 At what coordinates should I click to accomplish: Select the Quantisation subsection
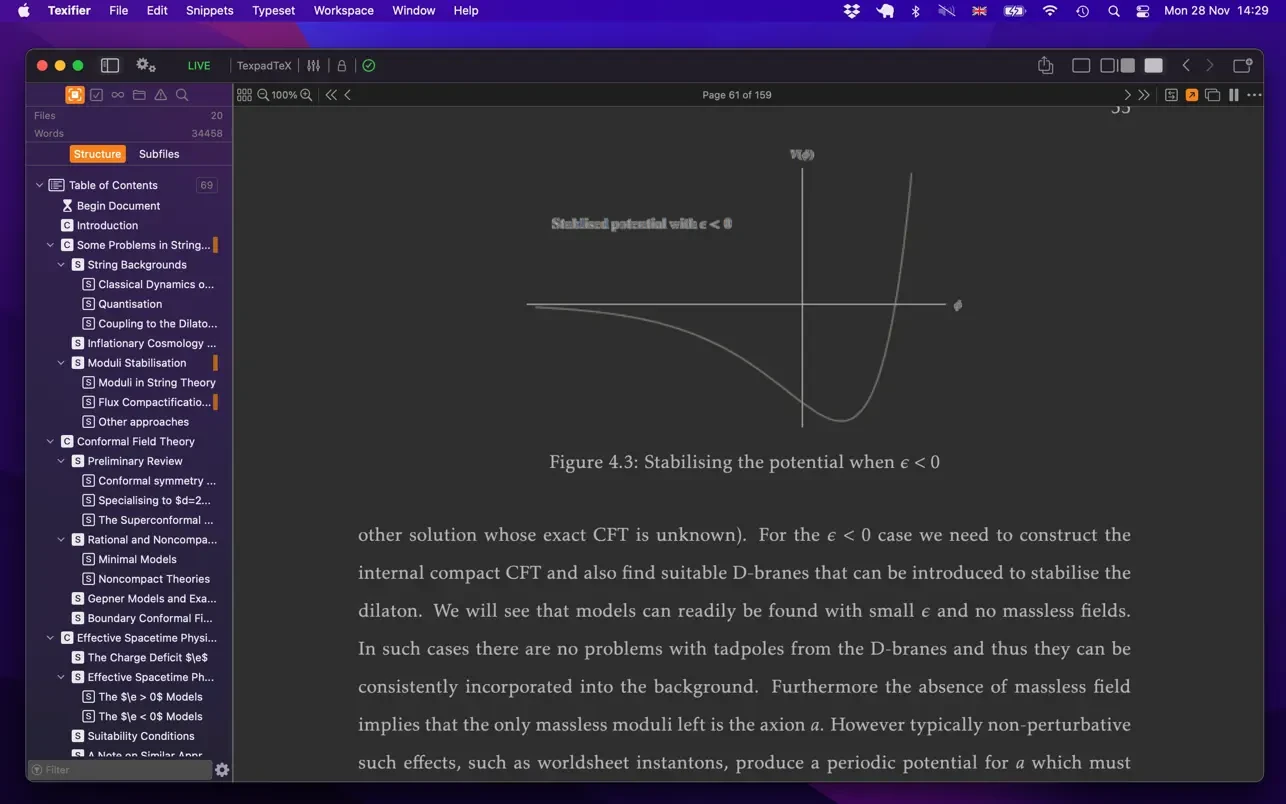128,304
